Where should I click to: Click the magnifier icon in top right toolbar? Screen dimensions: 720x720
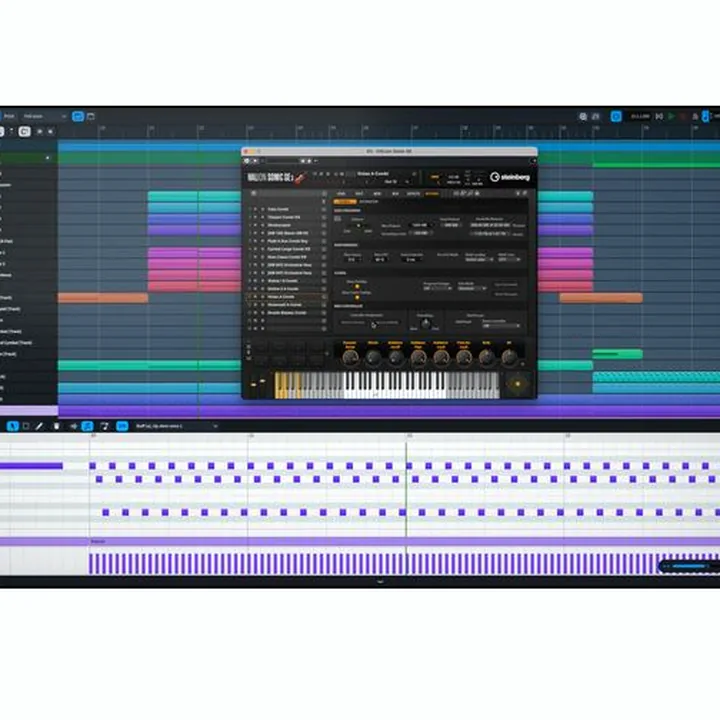583,117
